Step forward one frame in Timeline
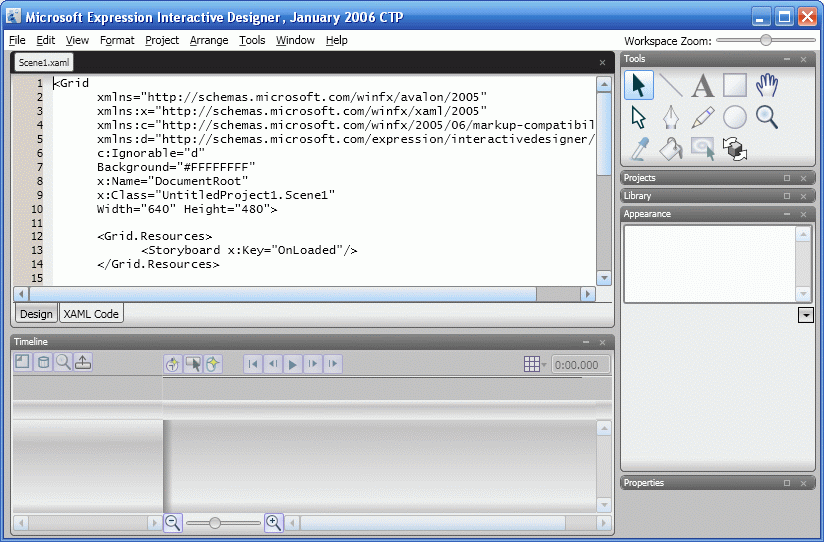824x542 pixels. pyautogui.click(x=313, y=364)
